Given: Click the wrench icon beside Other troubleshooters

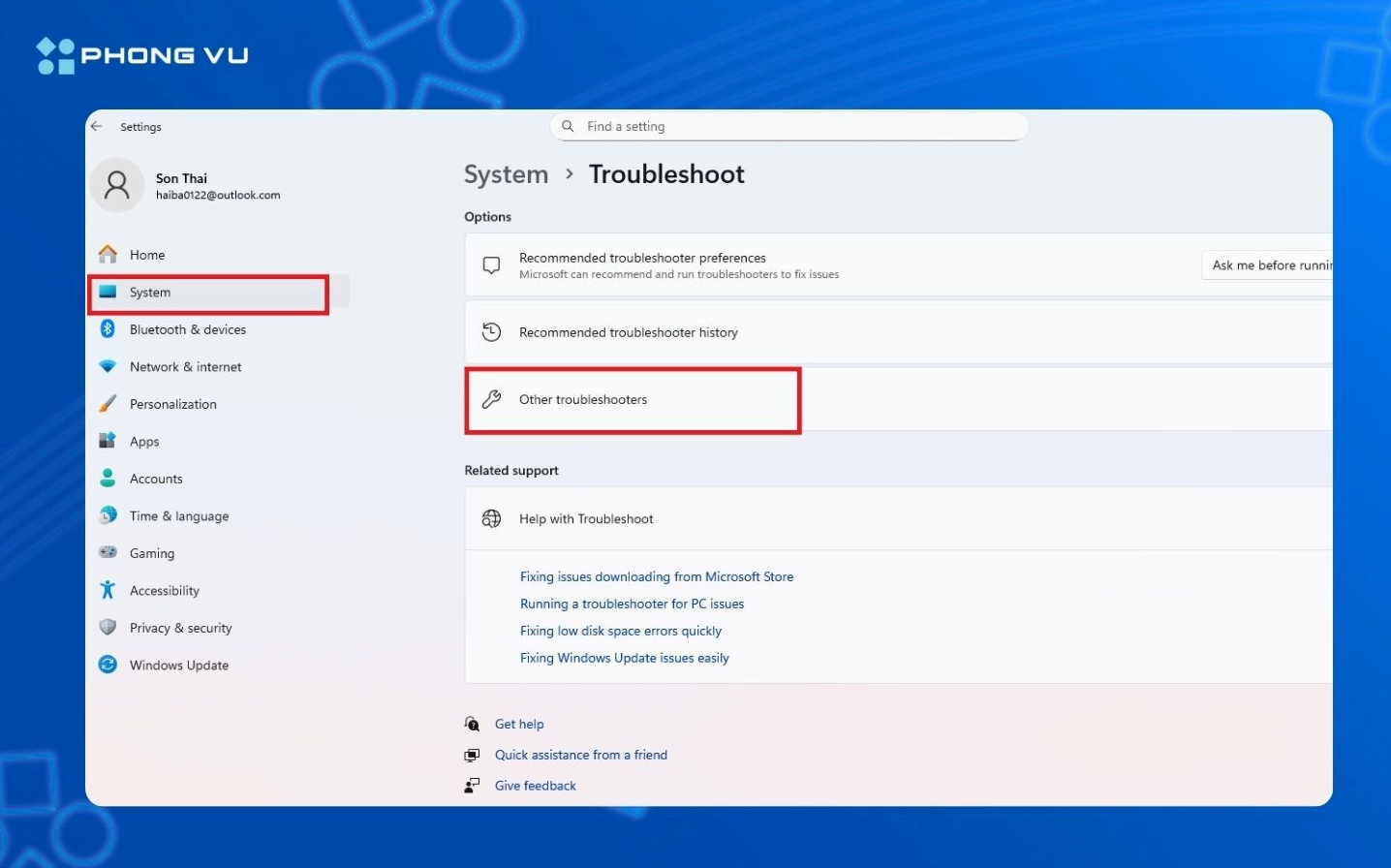Looking at the screenshot, I should point(492,399).
